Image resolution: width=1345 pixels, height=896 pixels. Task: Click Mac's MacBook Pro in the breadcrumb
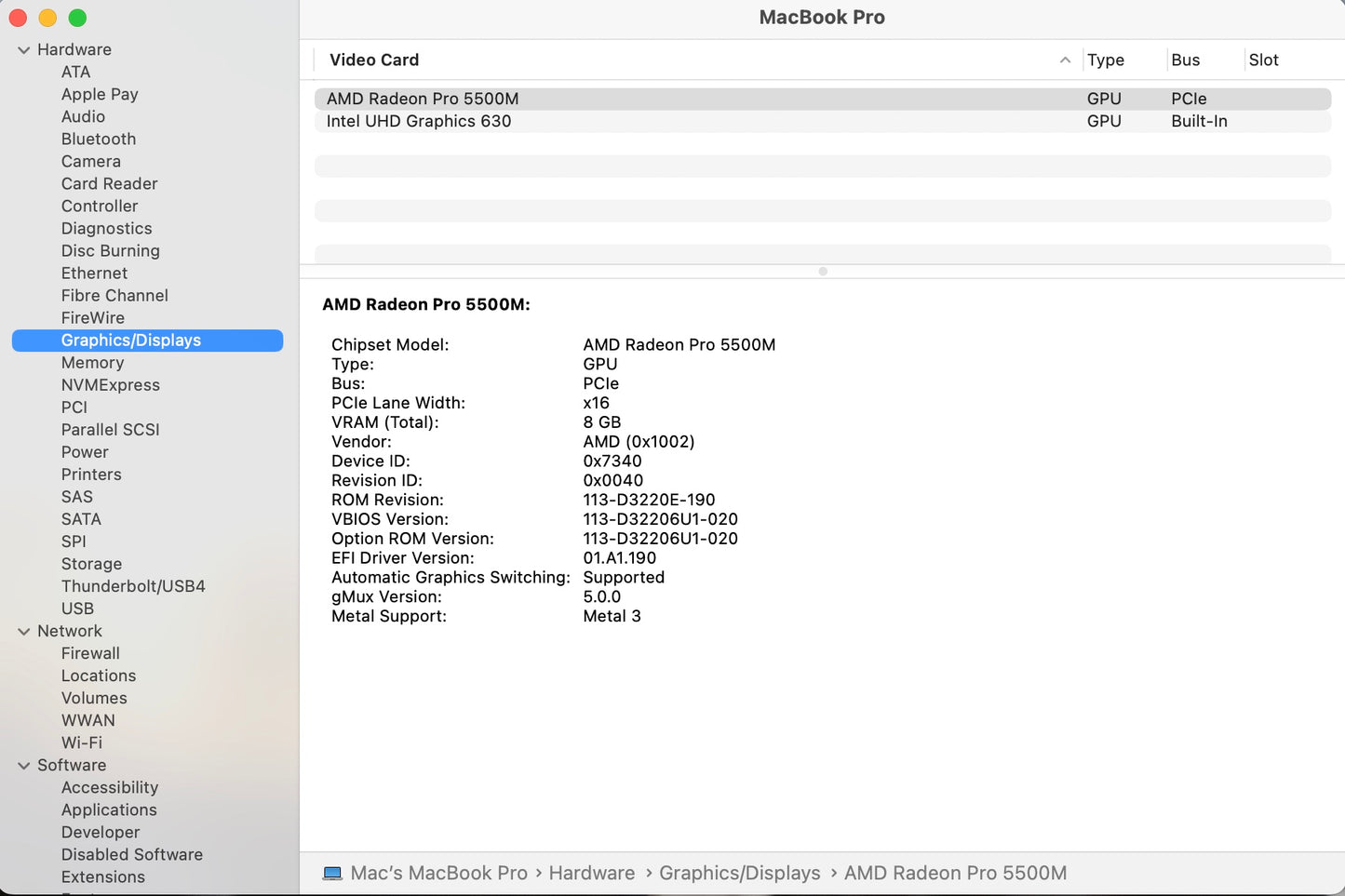point(438,873)
